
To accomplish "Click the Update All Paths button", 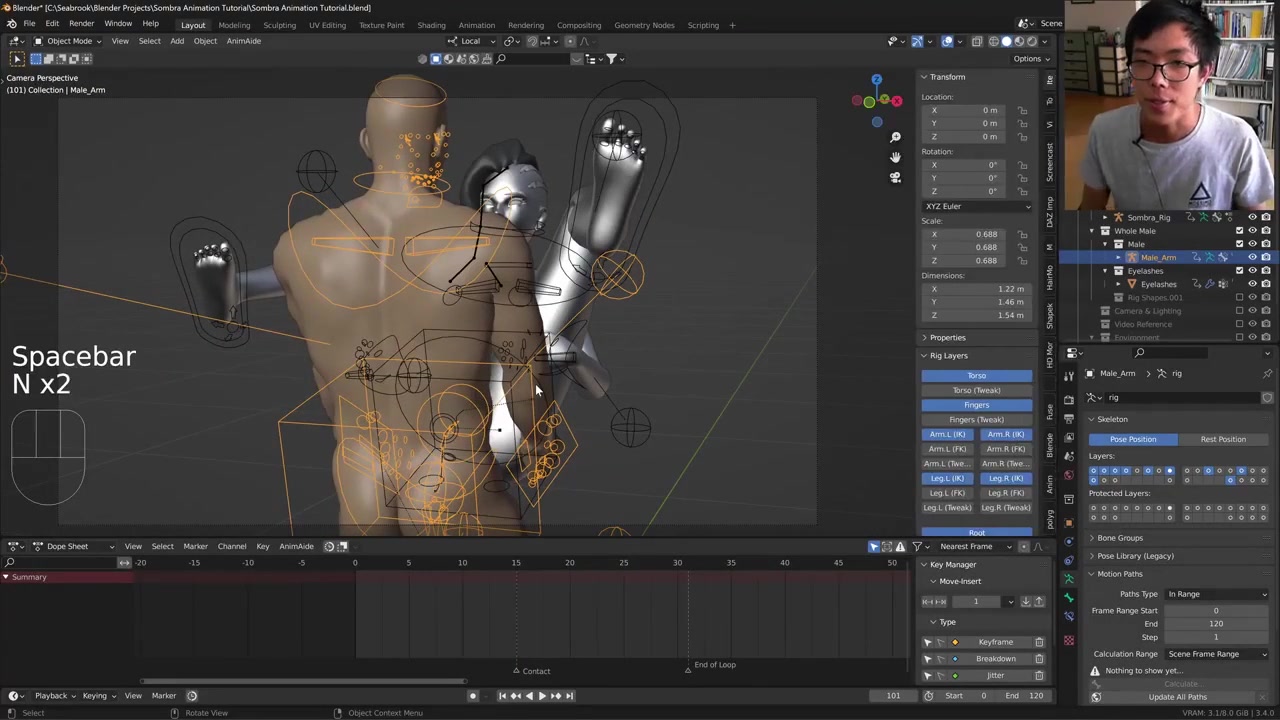I will point(1177,697).
